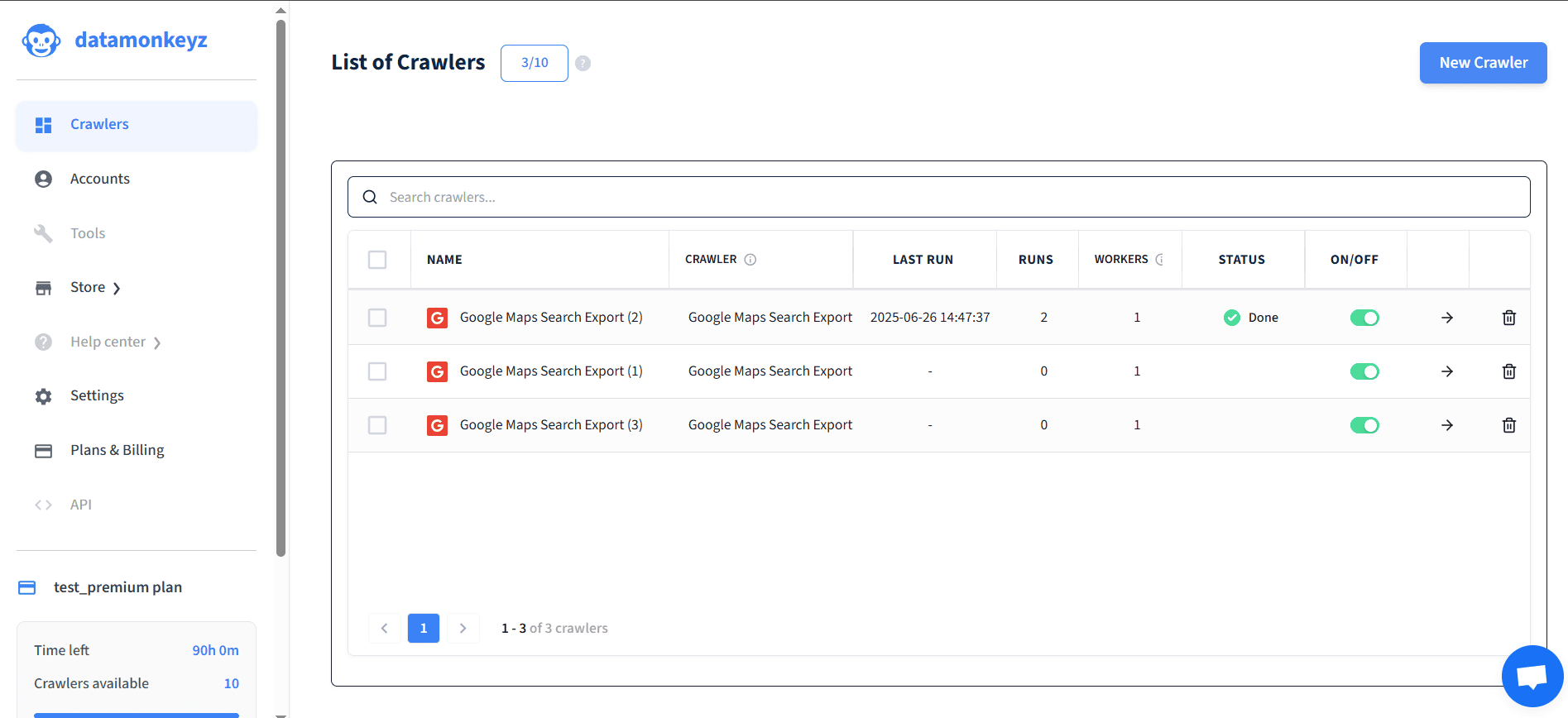Click the Settings gear icon
The height and width of the screenshot is (718, 1568).
(44, 396)
